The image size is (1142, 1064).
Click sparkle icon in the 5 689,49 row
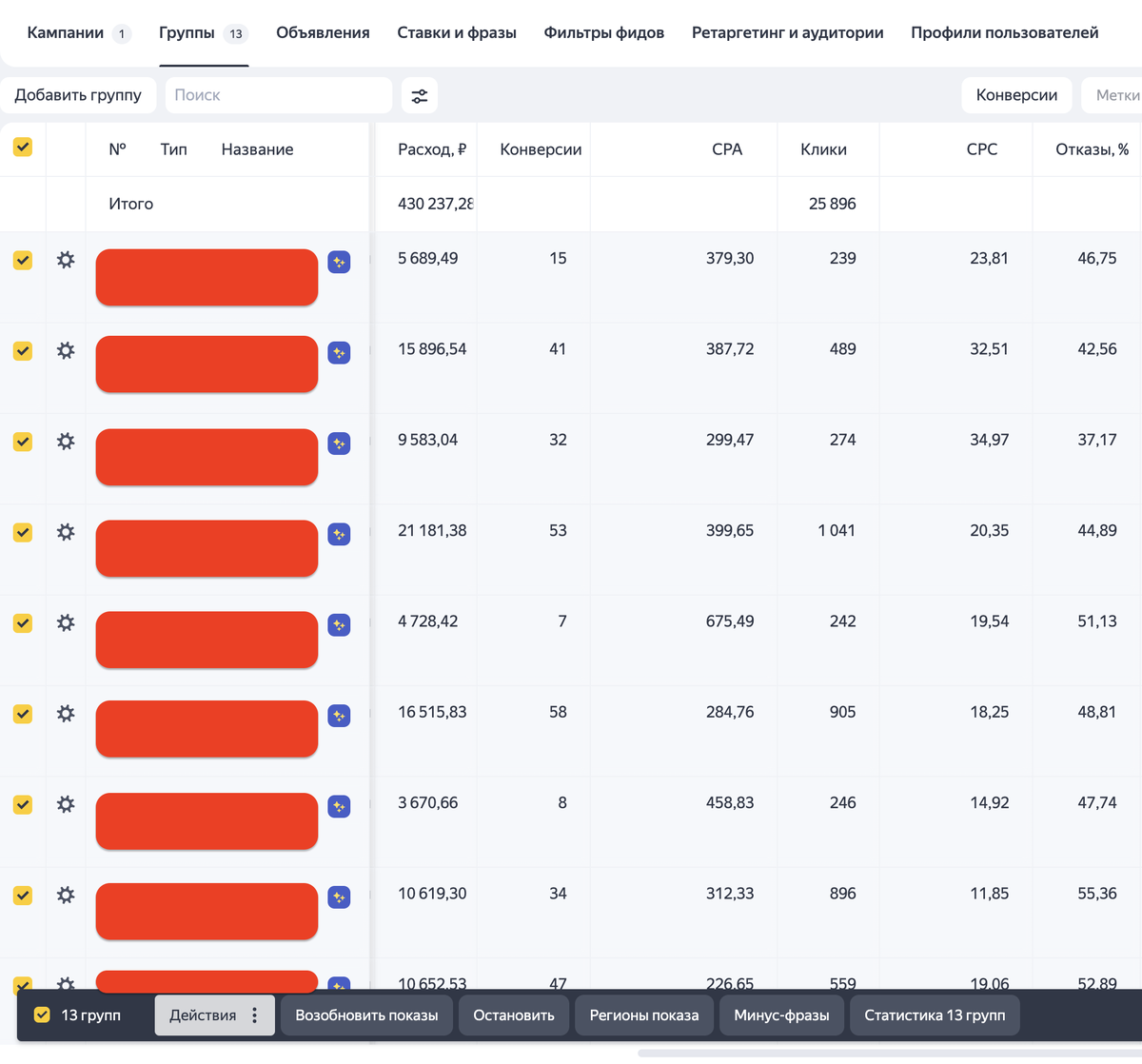click(339, 262)
